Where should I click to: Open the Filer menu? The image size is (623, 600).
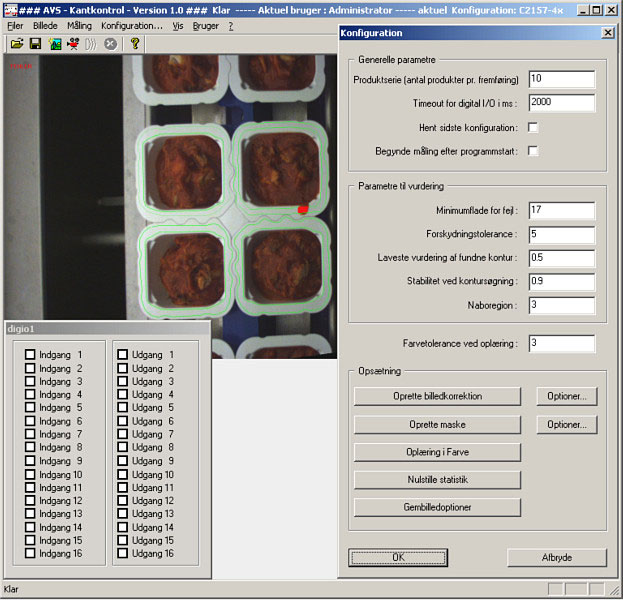pyautogui.click(x=15, y=26)
